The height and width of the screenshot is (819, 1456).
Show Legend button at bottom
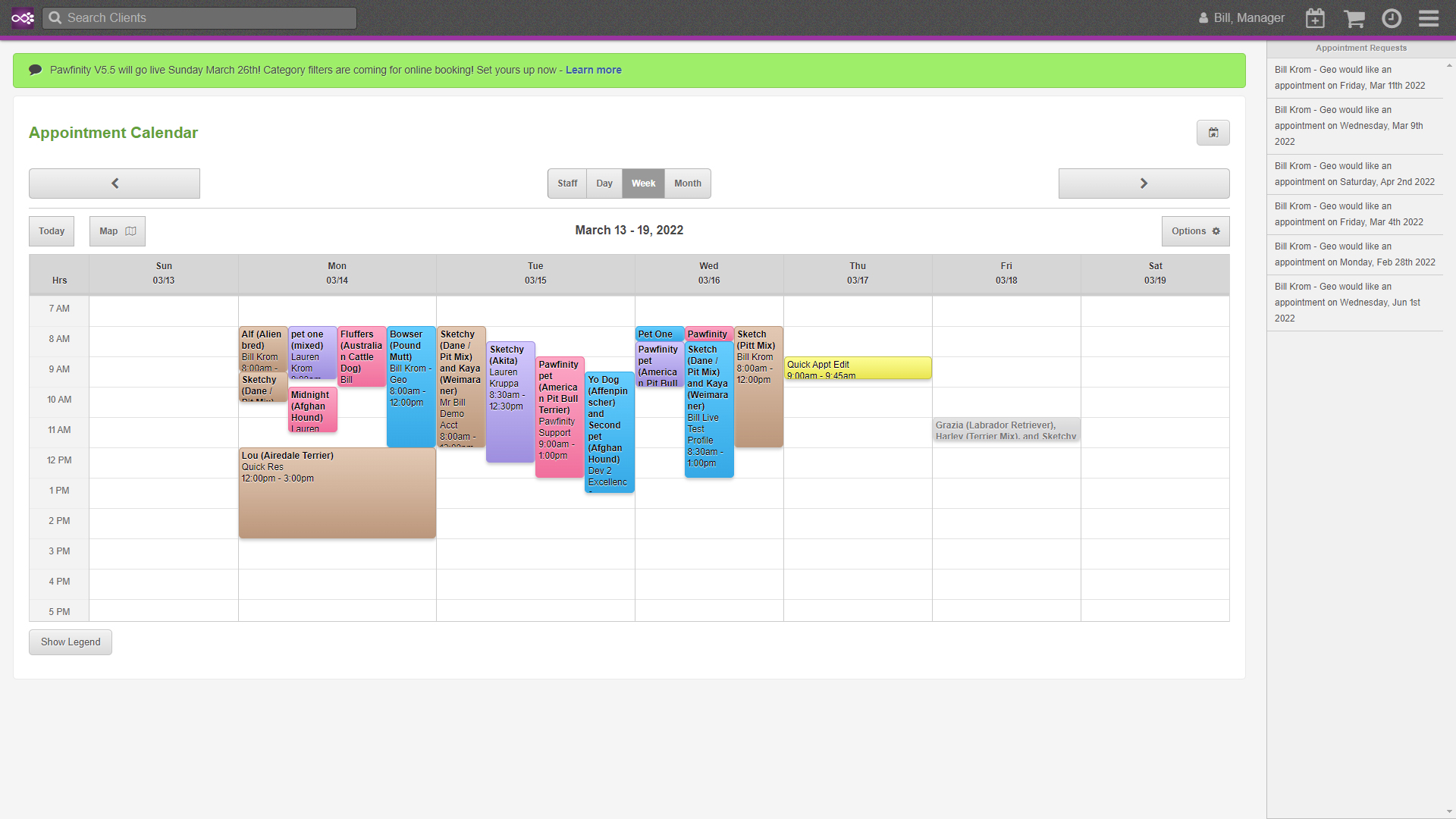70,641
